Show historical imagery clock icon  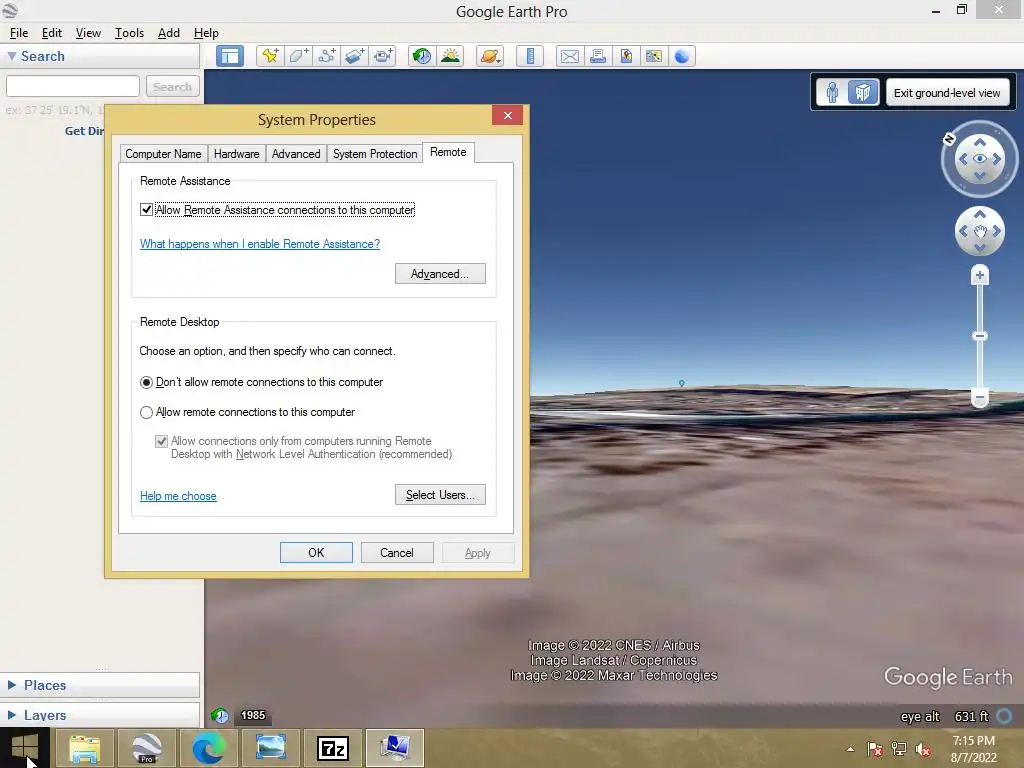[x=422, y=56]
